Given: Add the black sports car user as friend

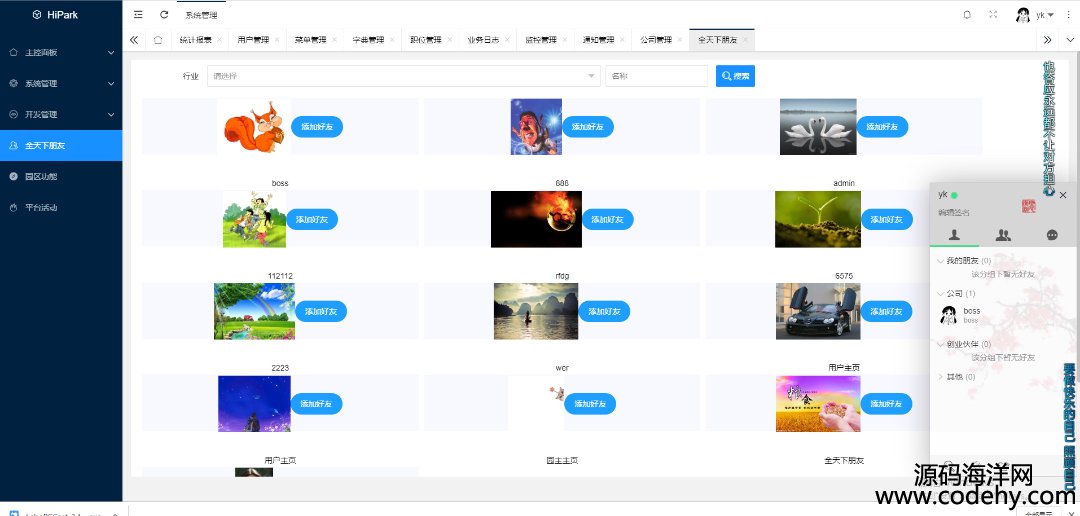Looking at the screenshot, I should point(886,311).
